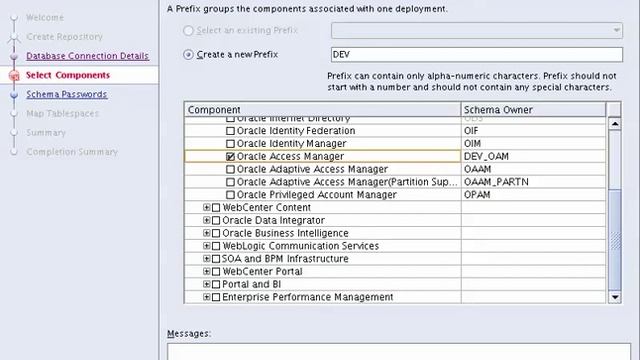The image size is (640, 360).
Task: Choose the 'Create a new Prefix' radio button
Action: pos(188,55)
